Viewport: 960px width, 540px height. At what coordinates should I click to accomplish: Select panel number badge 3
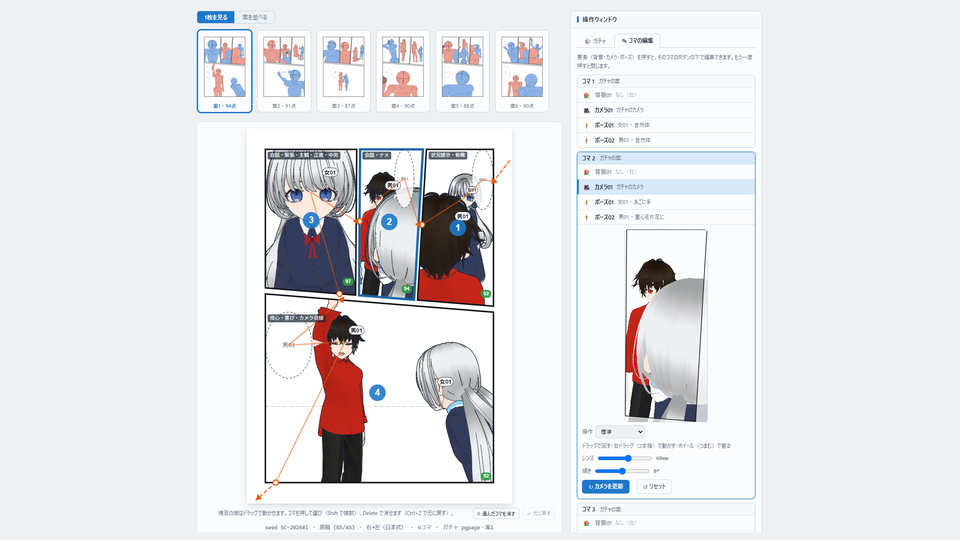pos(311,220)
